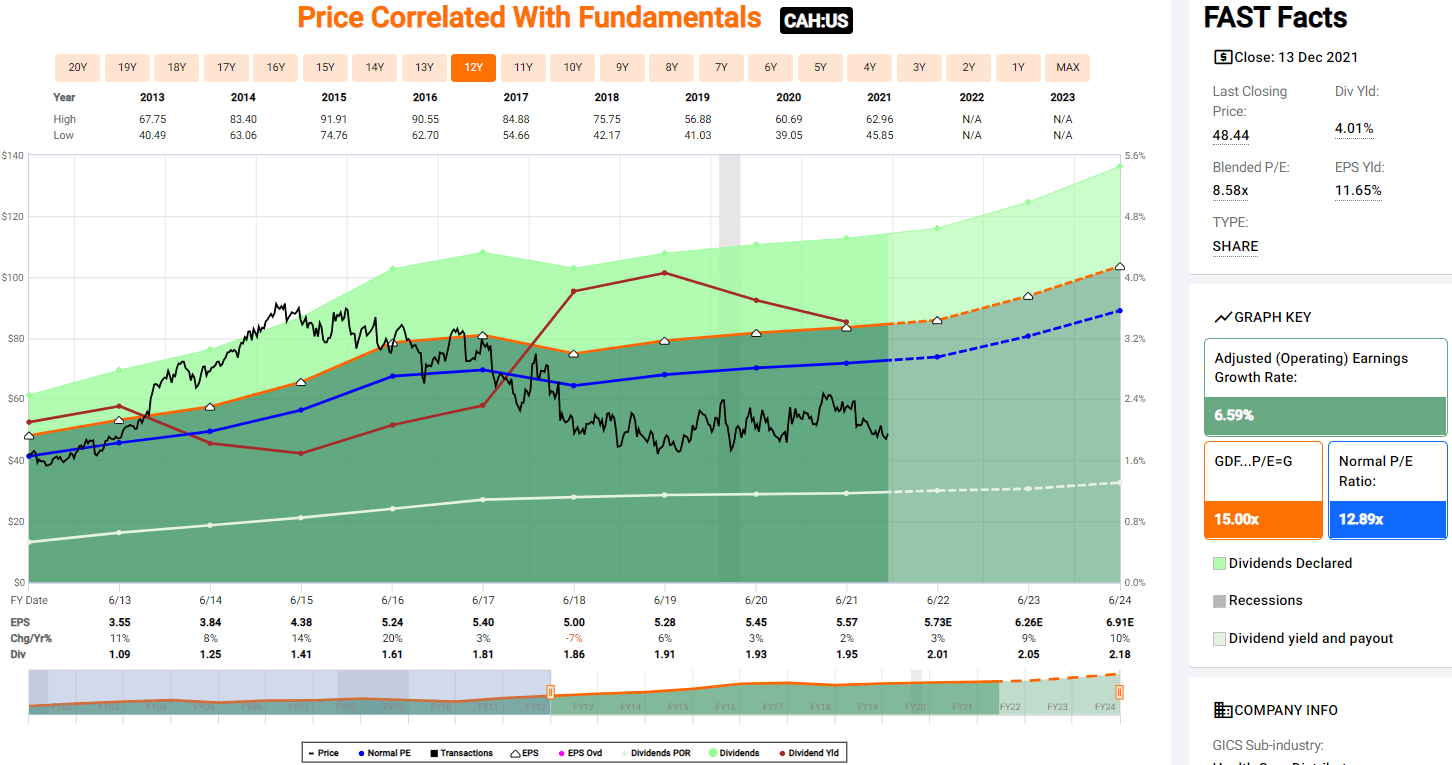The height and width of the screenshot is (765, 1452).
Task: Click the left range slider handle
Action: (x=550, y=692)
